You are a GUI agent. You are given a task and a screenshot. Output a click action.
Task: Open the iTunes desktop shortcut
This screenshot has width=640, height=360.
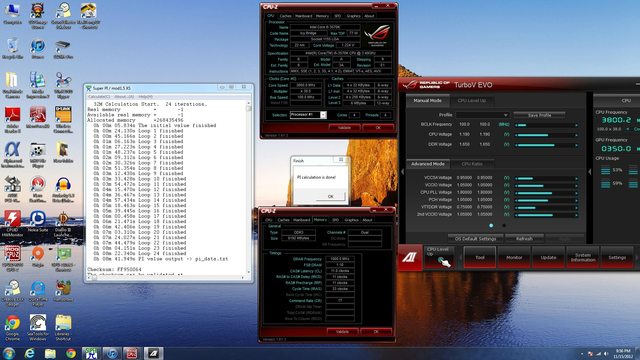[x=38, y=49]
